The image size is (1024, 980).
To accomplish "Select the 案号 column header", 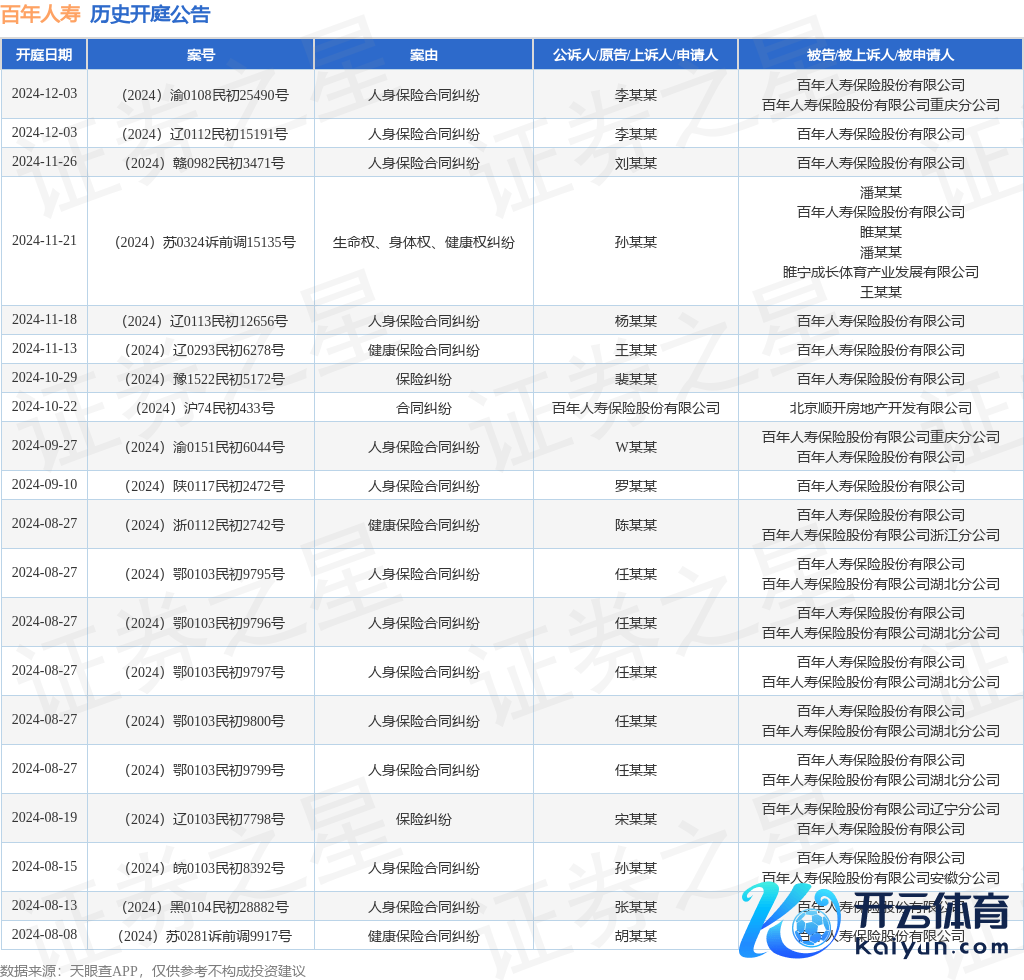I will [x=200, y=55].
